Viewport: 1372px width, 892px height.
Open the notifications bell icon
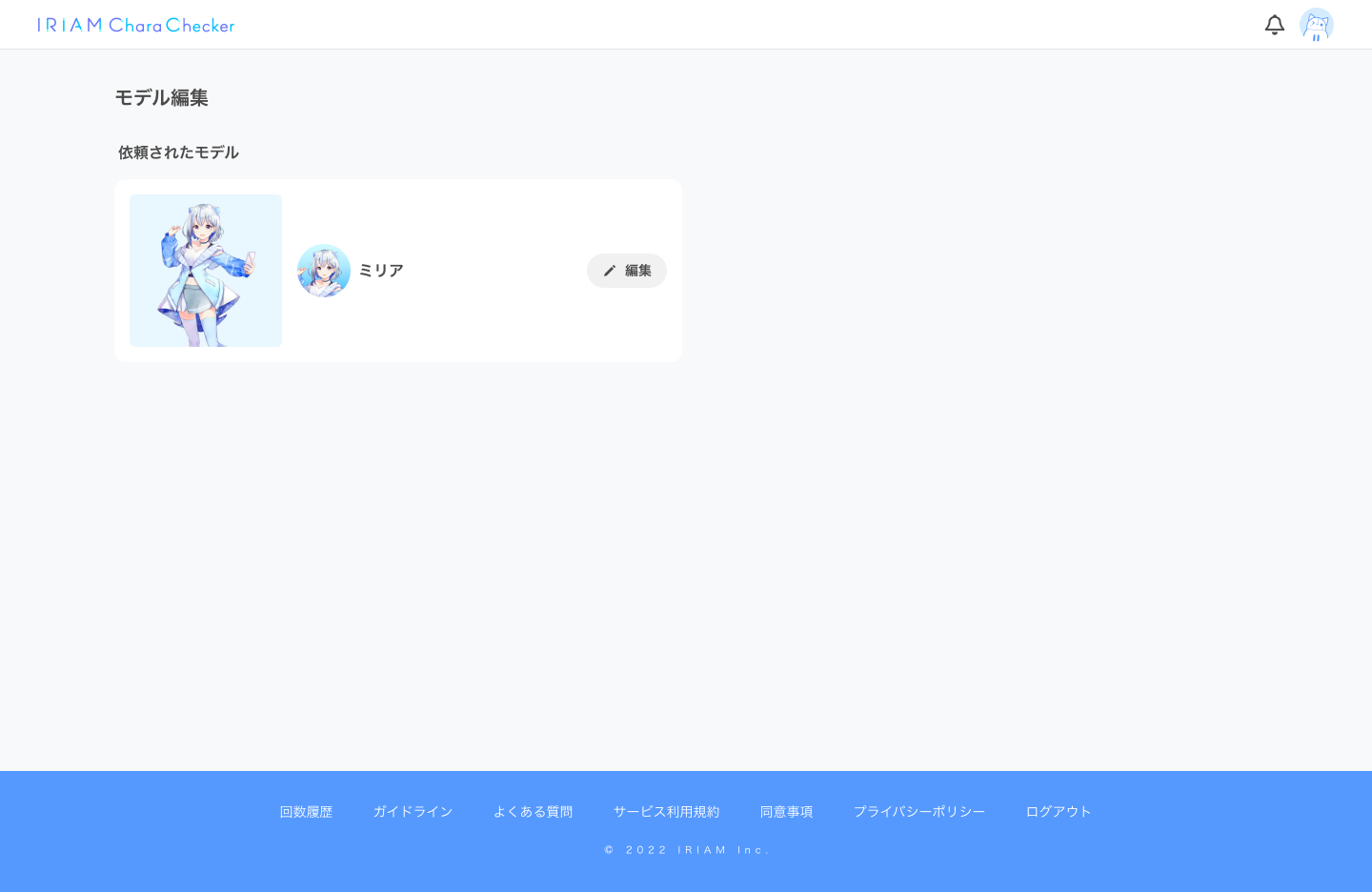pos(1275,25)
